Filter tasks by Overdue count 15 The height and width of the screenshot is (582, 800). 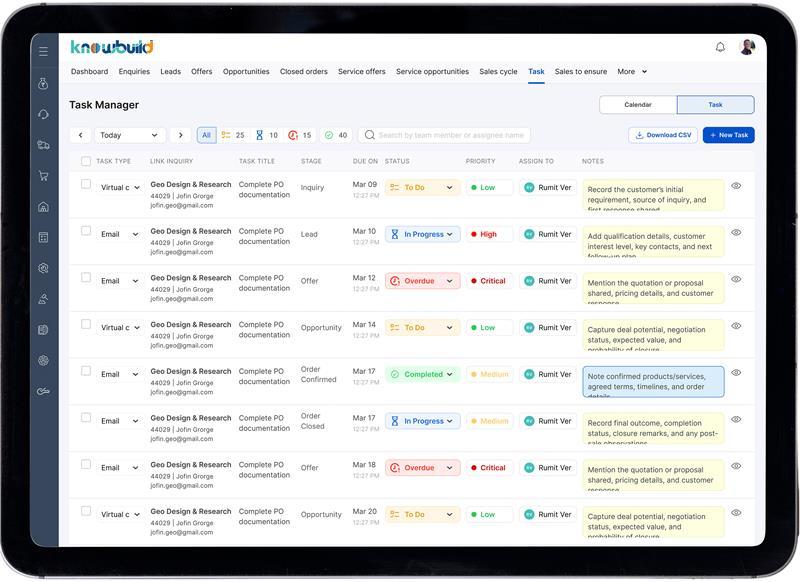(x=300, y=135)
